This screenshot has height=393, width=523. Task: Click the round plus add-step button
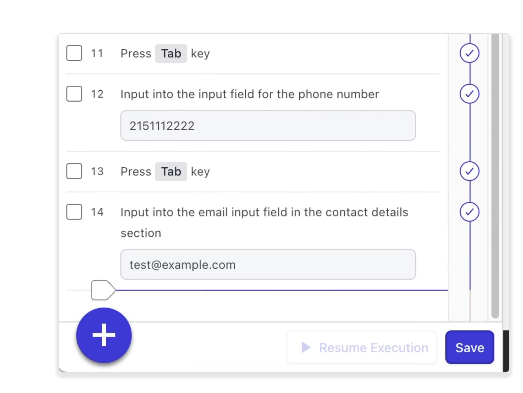coord(104,335)
